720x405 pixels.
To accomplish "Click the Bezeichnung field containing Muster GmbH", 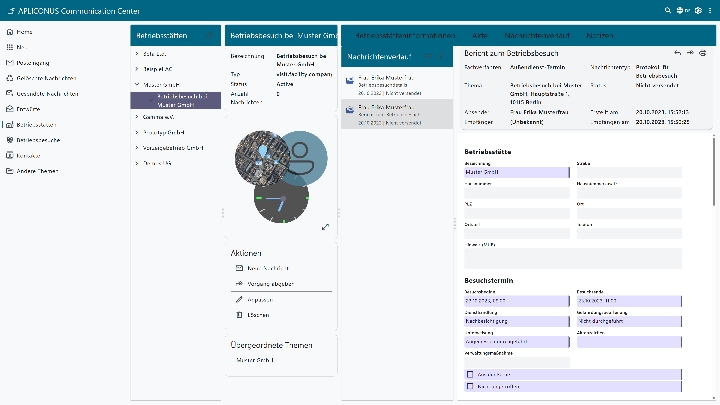I will (517, 172).
